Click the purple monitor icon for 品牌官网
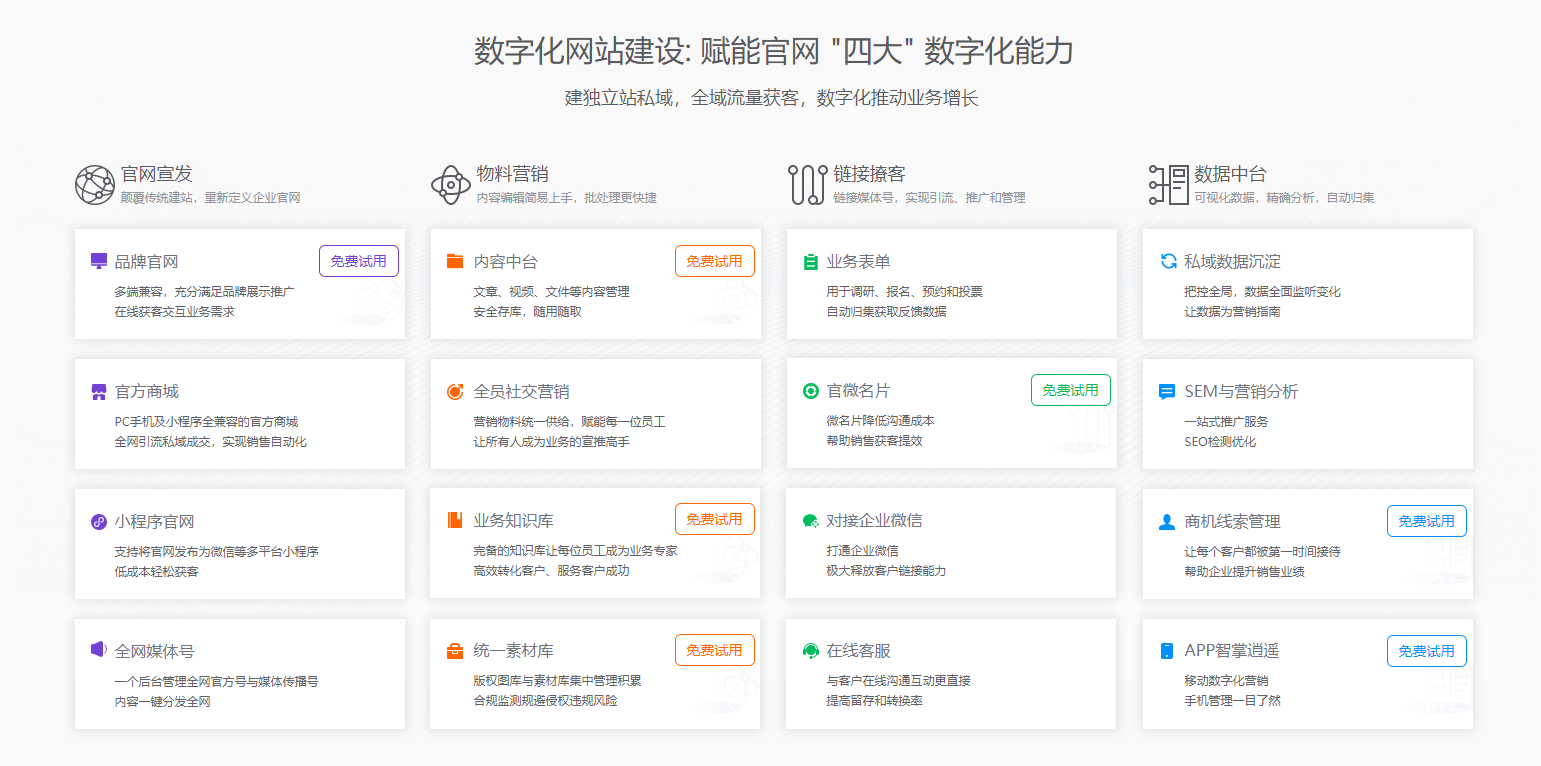Screen dimensions: 1541x766 [98, 261]
